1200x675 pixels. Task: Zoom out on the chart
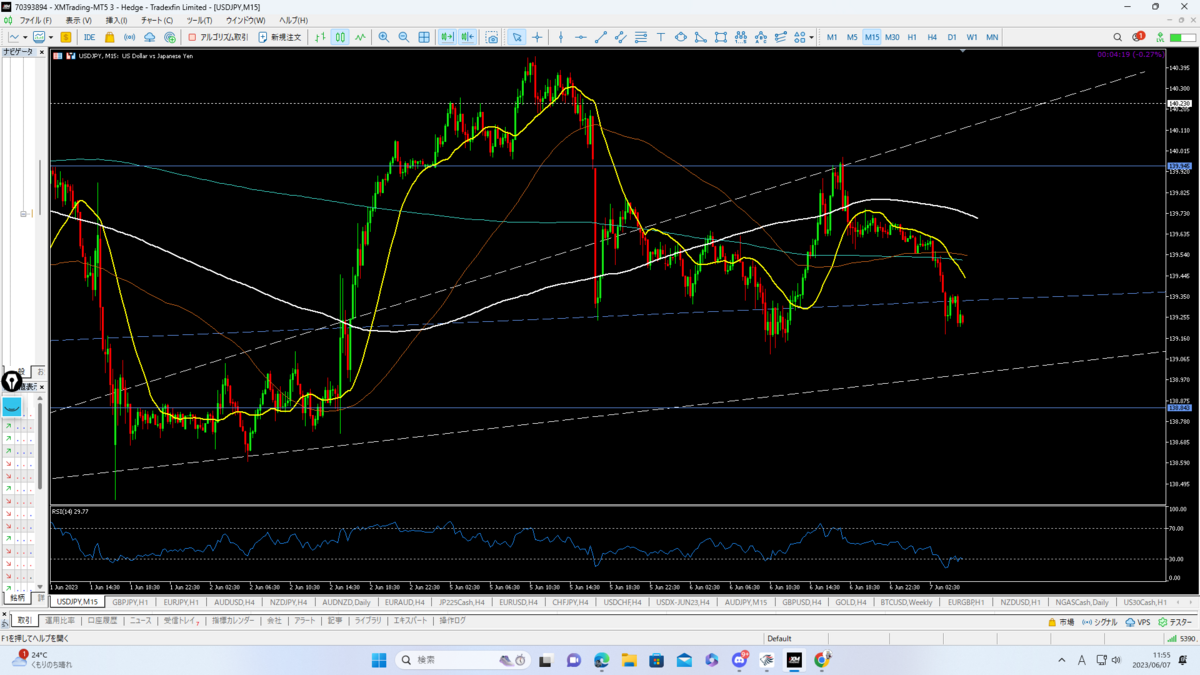coord(403,37)
